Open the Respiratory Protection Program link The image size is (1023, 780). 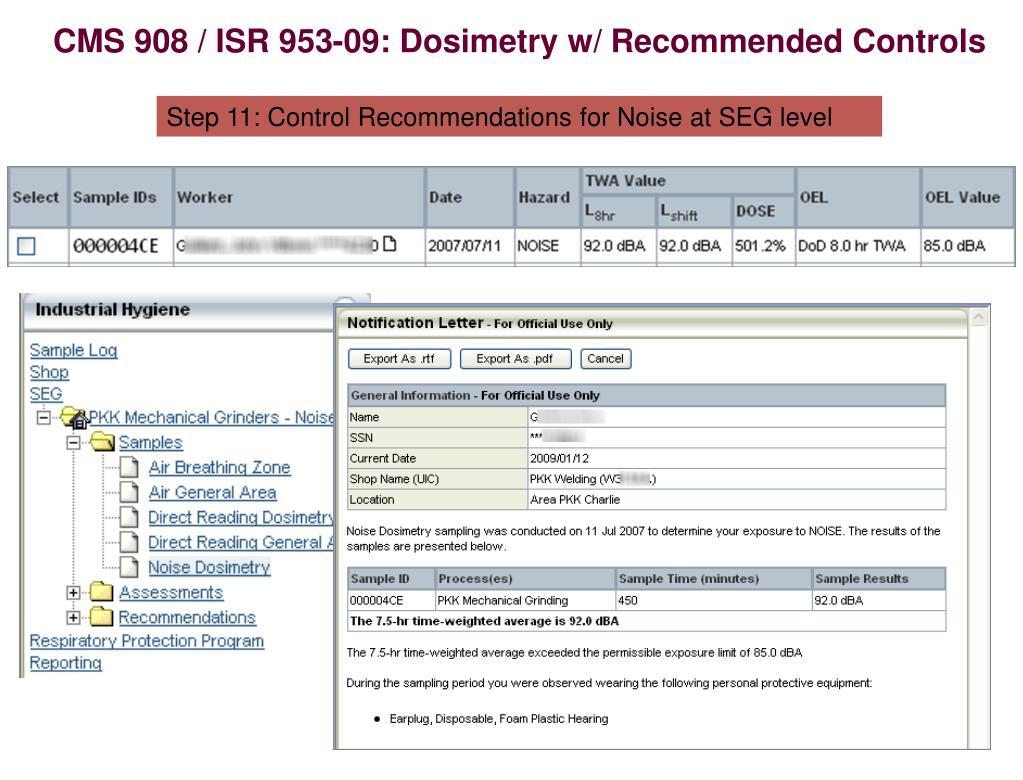(x=147, y=641)
